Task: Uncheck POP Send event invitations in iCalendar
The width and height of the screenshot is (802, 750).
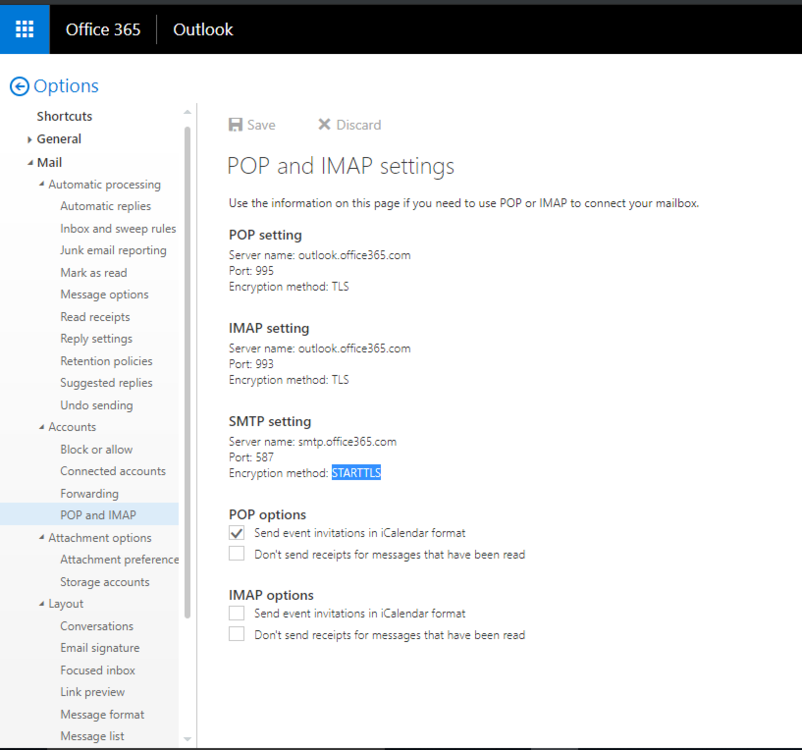Action: pos(237,533)
